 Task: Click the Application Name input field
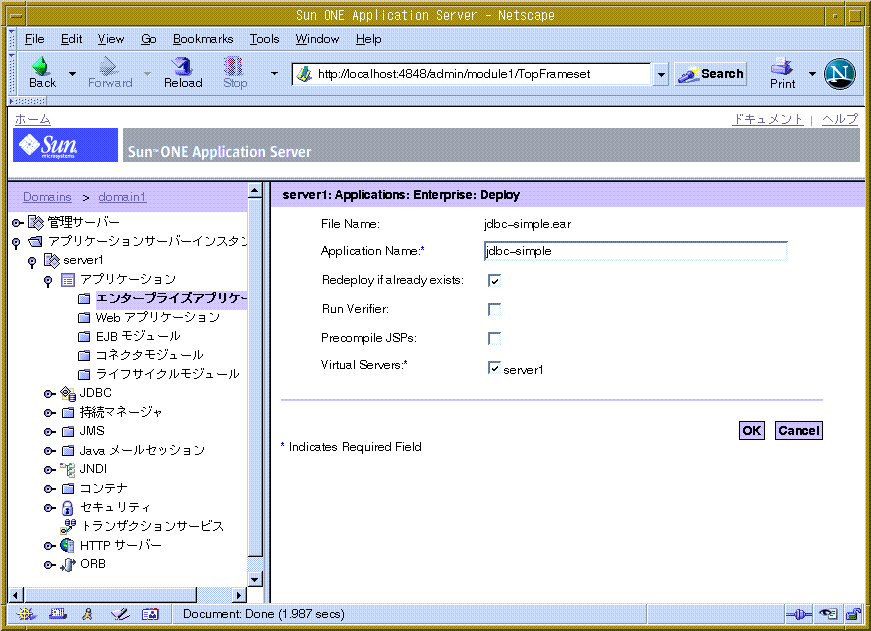(x=635, y=251)
